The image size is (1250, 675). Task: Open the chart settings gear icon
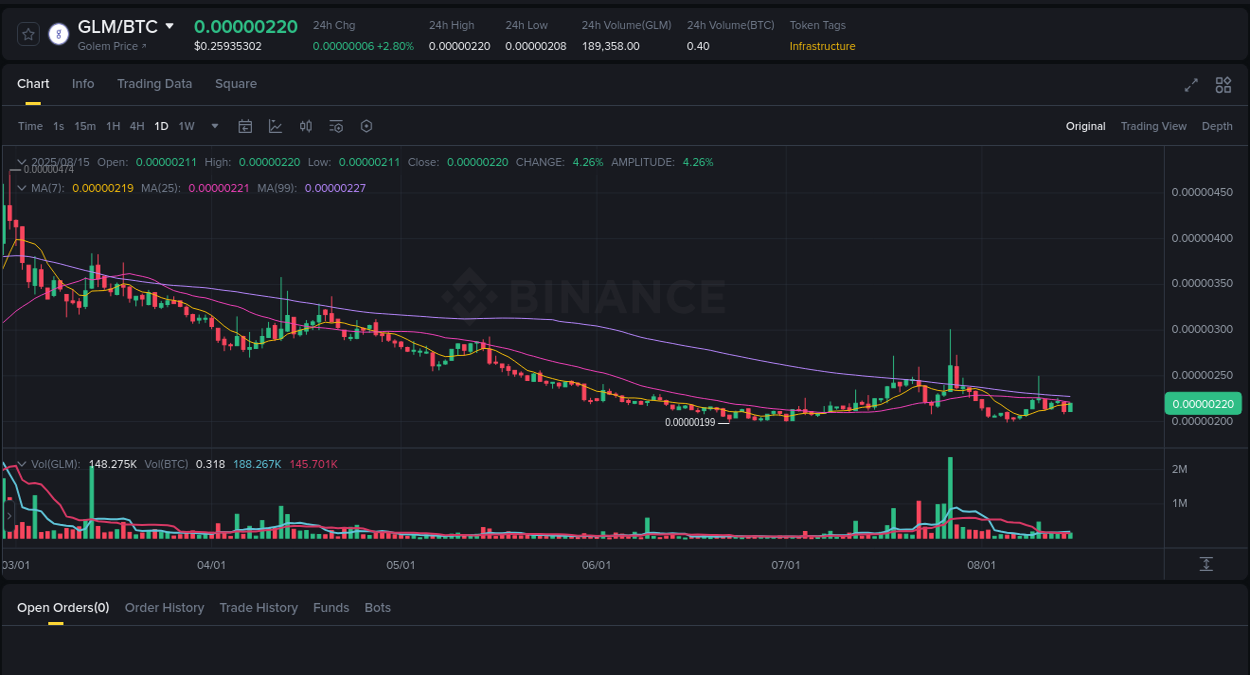pyautogui.click(x=366, y=126)
